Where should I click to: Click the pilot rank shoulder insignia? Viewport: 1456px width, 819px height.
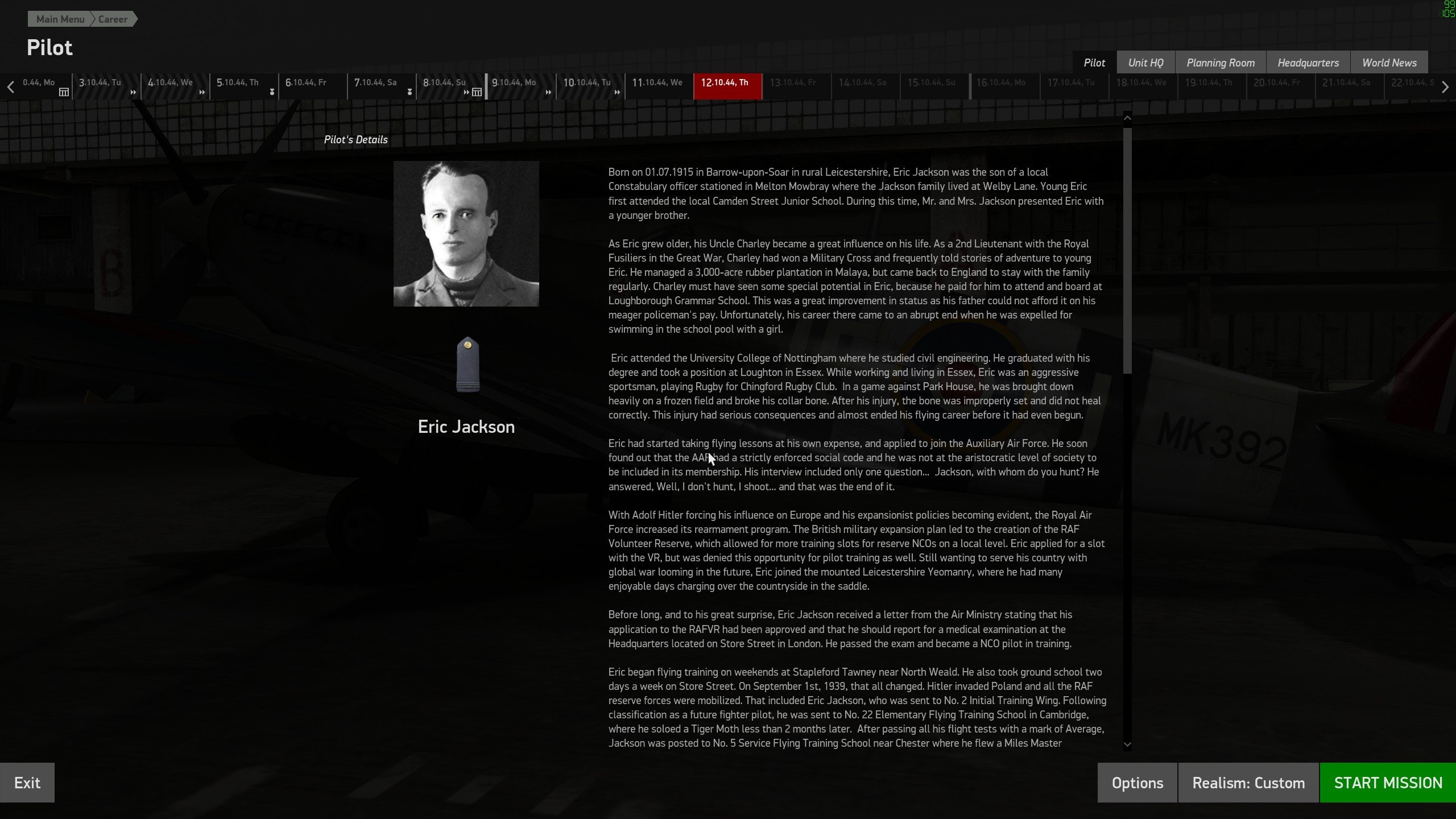point(468,365)
